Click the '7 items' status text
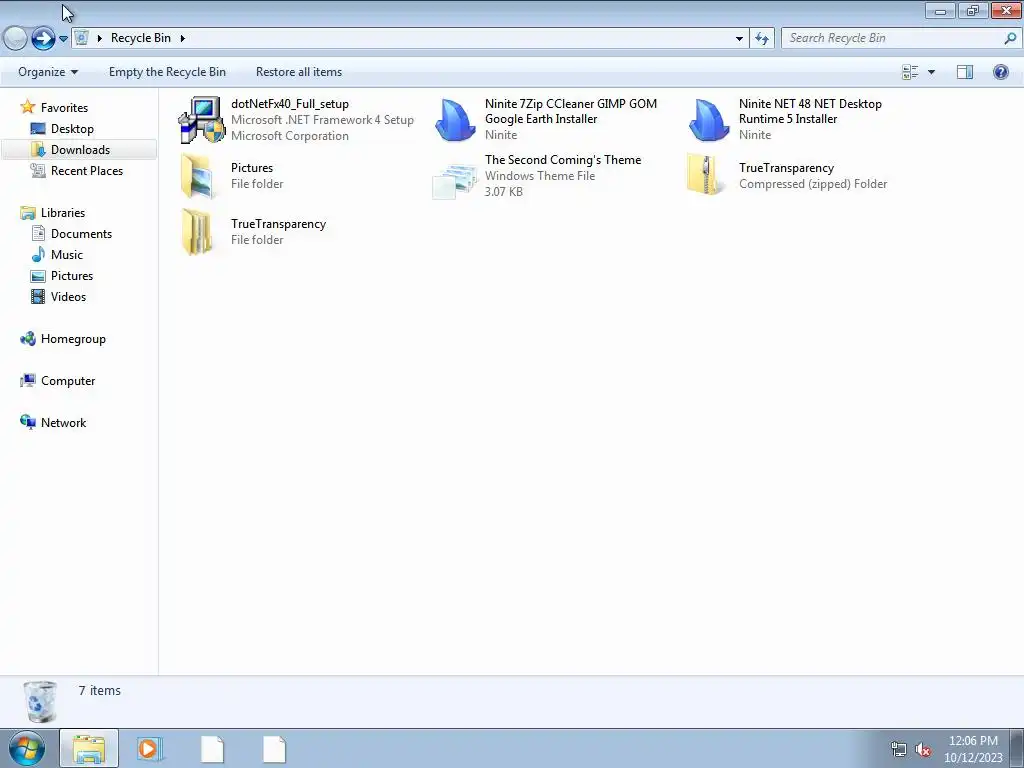This screenshot has width=1024, height=768. tap(100, 690)
